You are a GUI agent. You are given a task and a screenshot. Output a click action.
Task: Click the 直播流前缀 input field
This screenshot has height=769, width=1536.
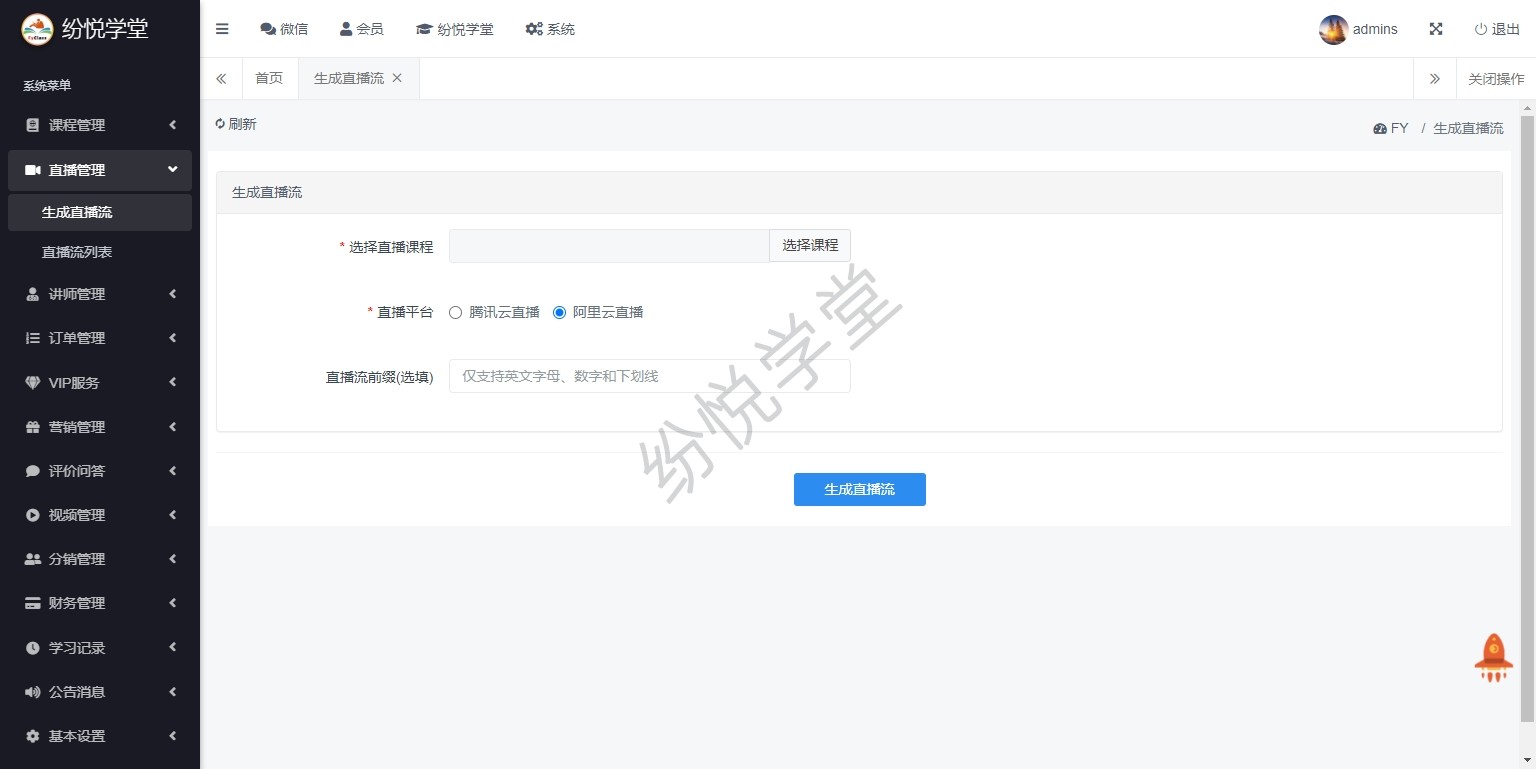pyautogui.click(x=649, y=376)
